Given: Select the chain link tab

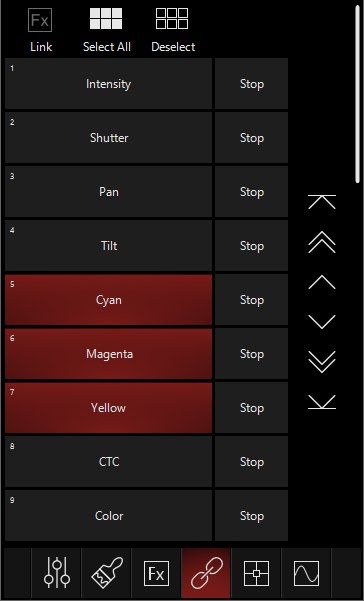Looking at the screenshot, I should [206, 573].
